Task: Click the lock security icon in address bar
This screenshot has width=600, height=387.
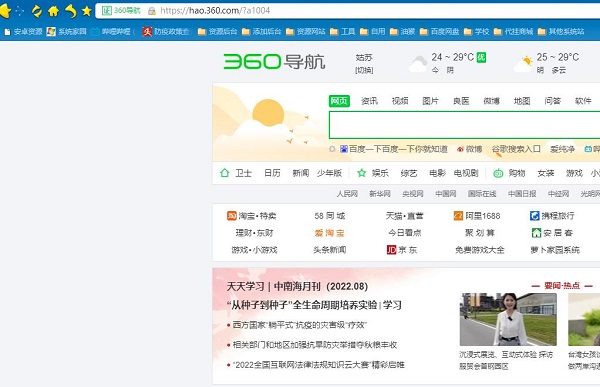Action: [152, 11]
